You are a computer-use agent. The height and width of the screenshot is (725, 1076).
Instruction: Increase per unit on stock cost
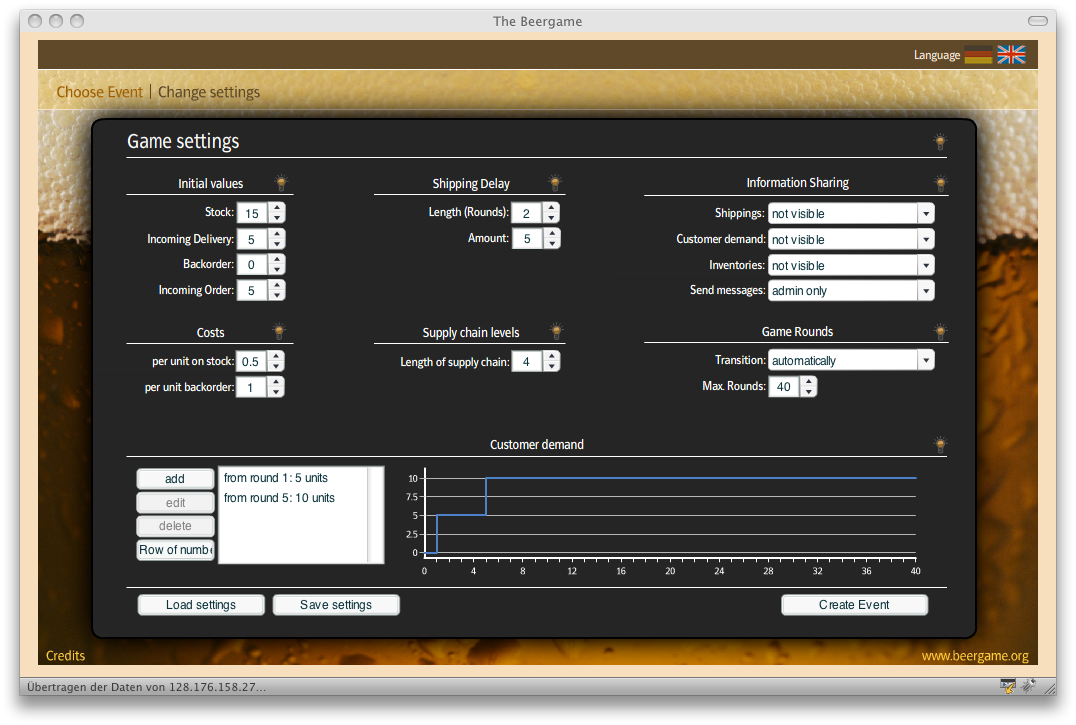pyautogui.click(x=276, y=356)
